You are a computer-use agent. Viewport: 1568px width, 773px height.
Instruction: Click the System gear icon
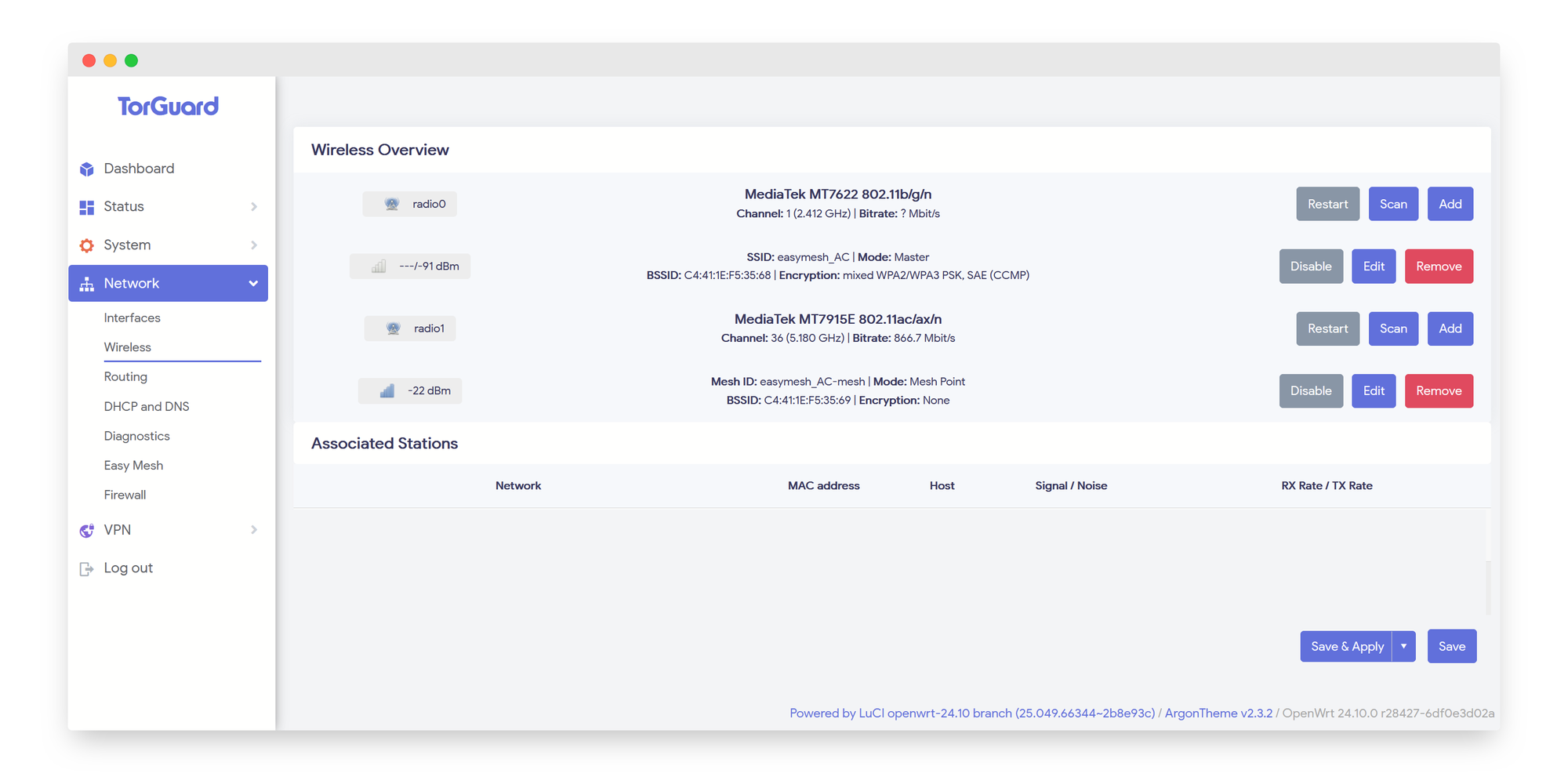(87, 245)
